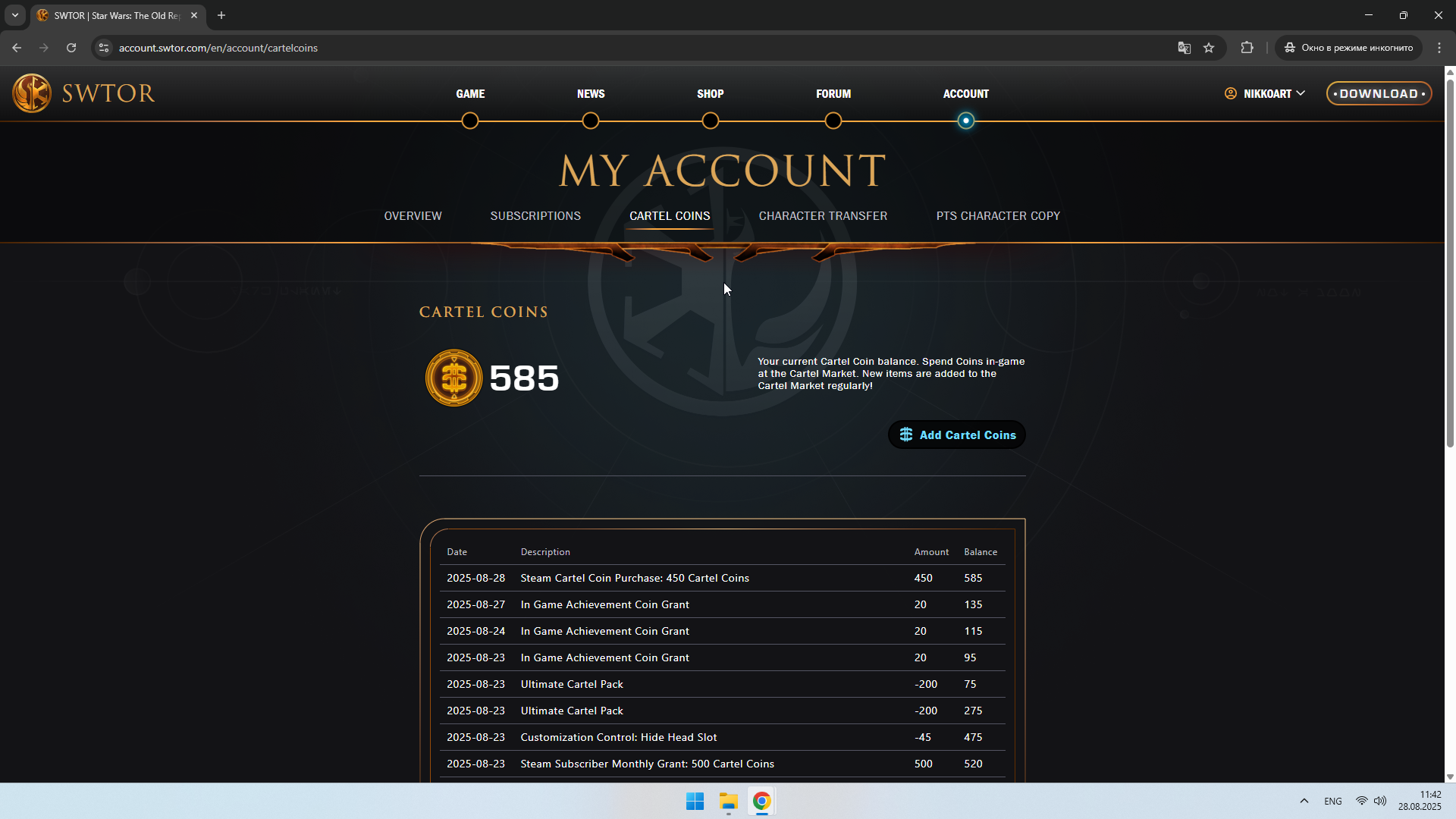Click Add Cartel Coins button
The width and height of the screenshot is (1456, 819).
pyautogui.click(x=957, y=435)
